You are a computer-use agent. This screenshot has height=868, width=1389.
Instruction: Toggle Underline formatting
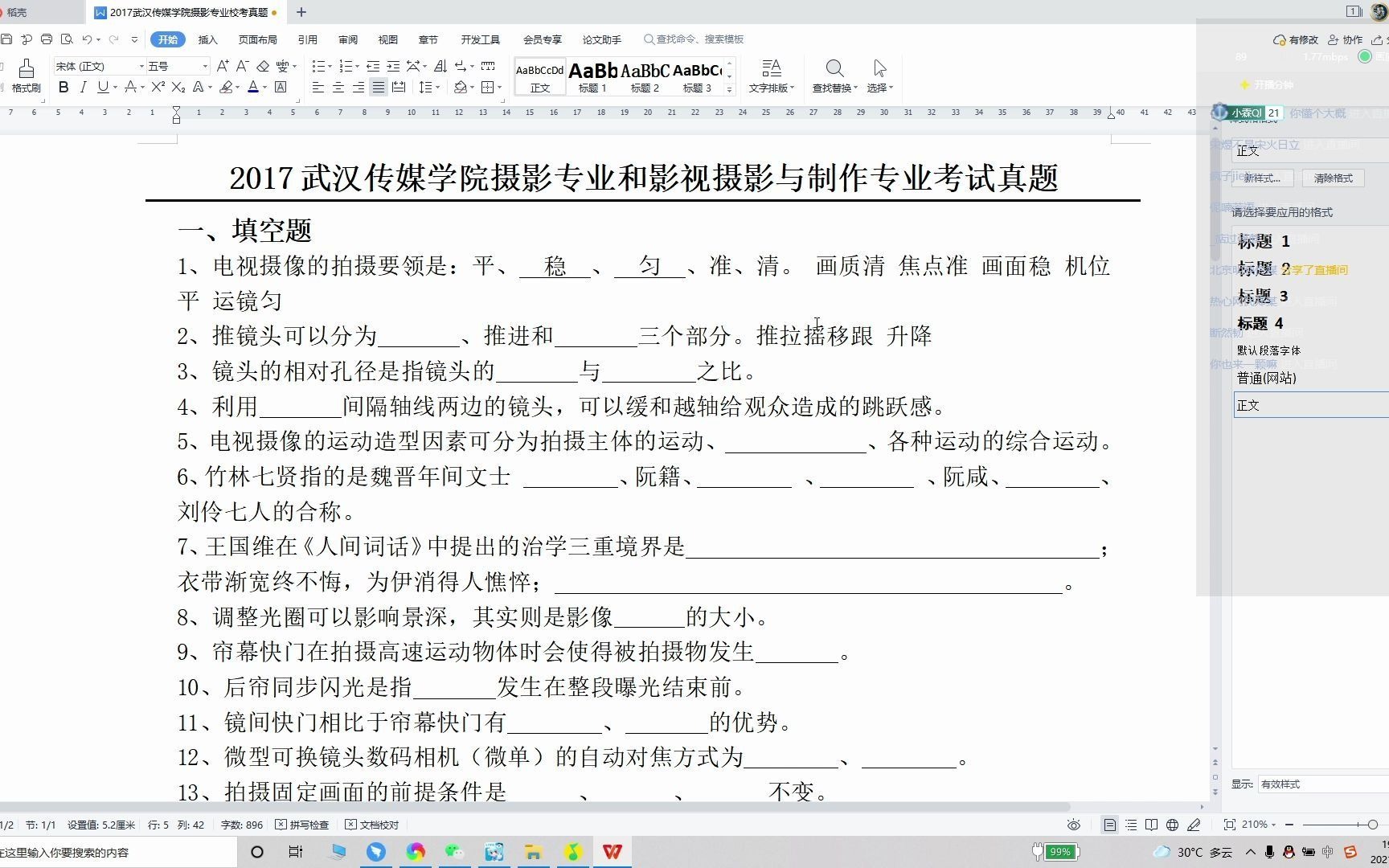[102, 87]
